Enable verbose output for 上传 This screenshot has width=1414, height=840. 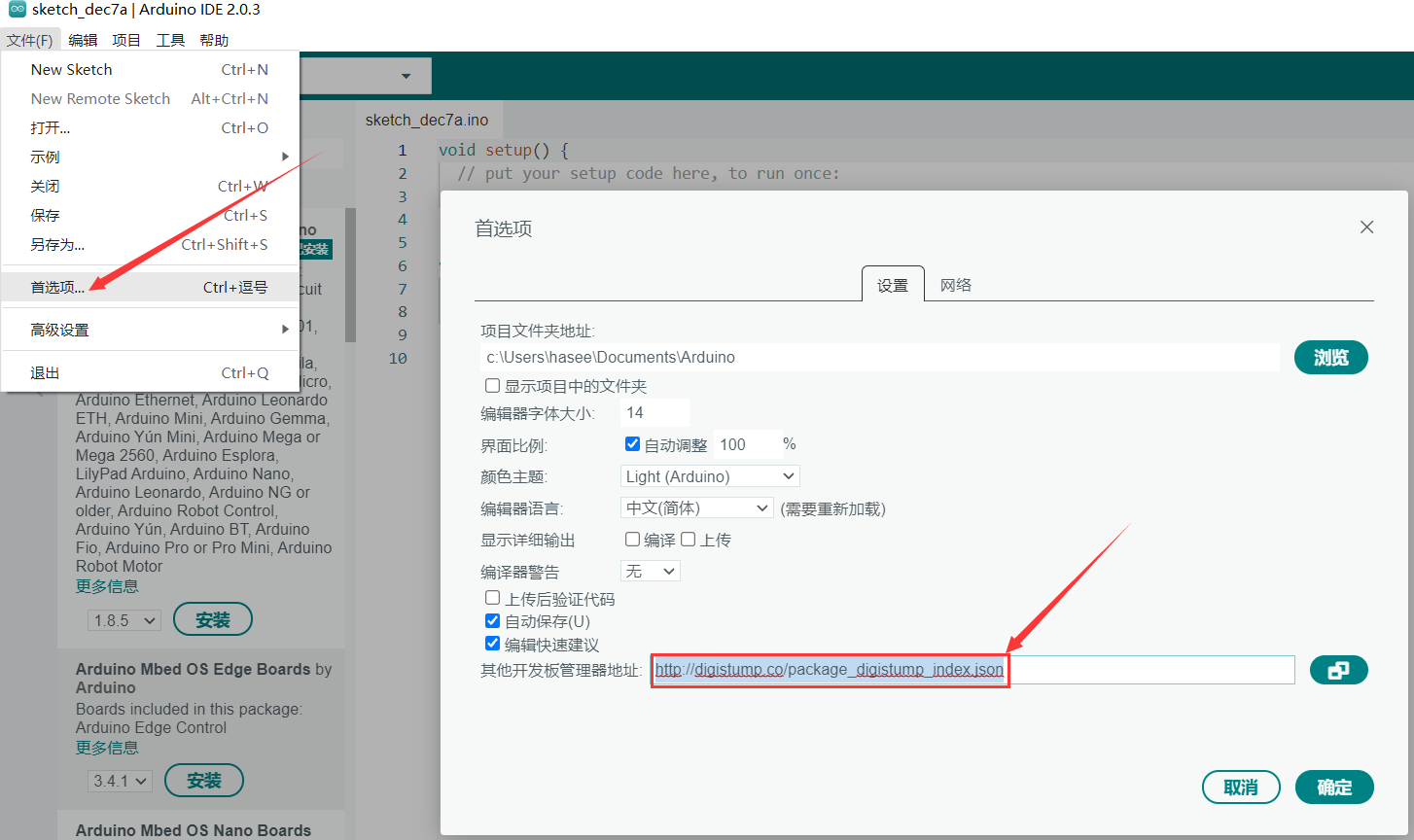688,540
